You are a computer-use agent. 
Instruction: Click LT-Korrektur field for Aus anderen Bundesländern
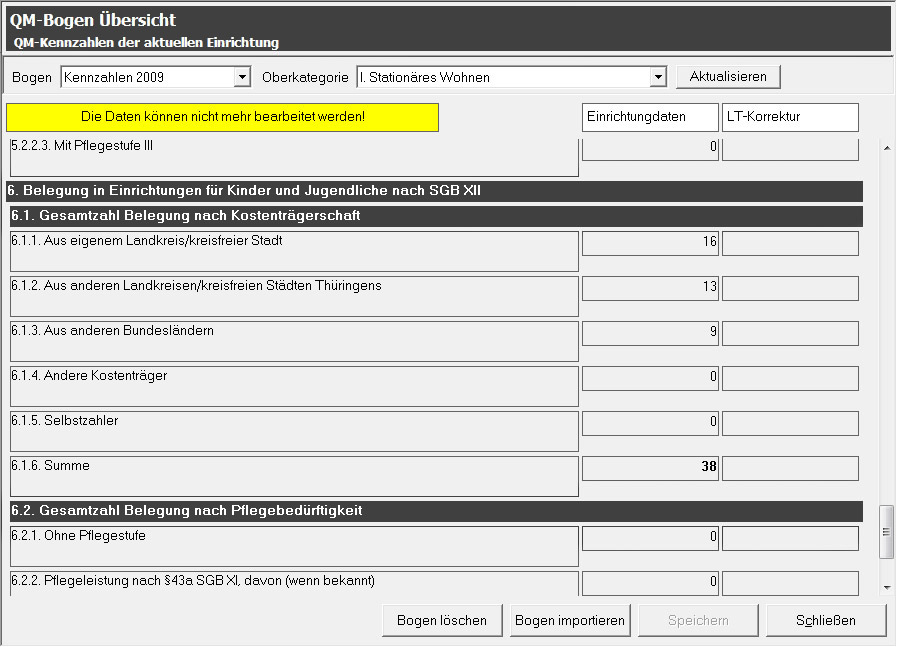pos(790,333)
